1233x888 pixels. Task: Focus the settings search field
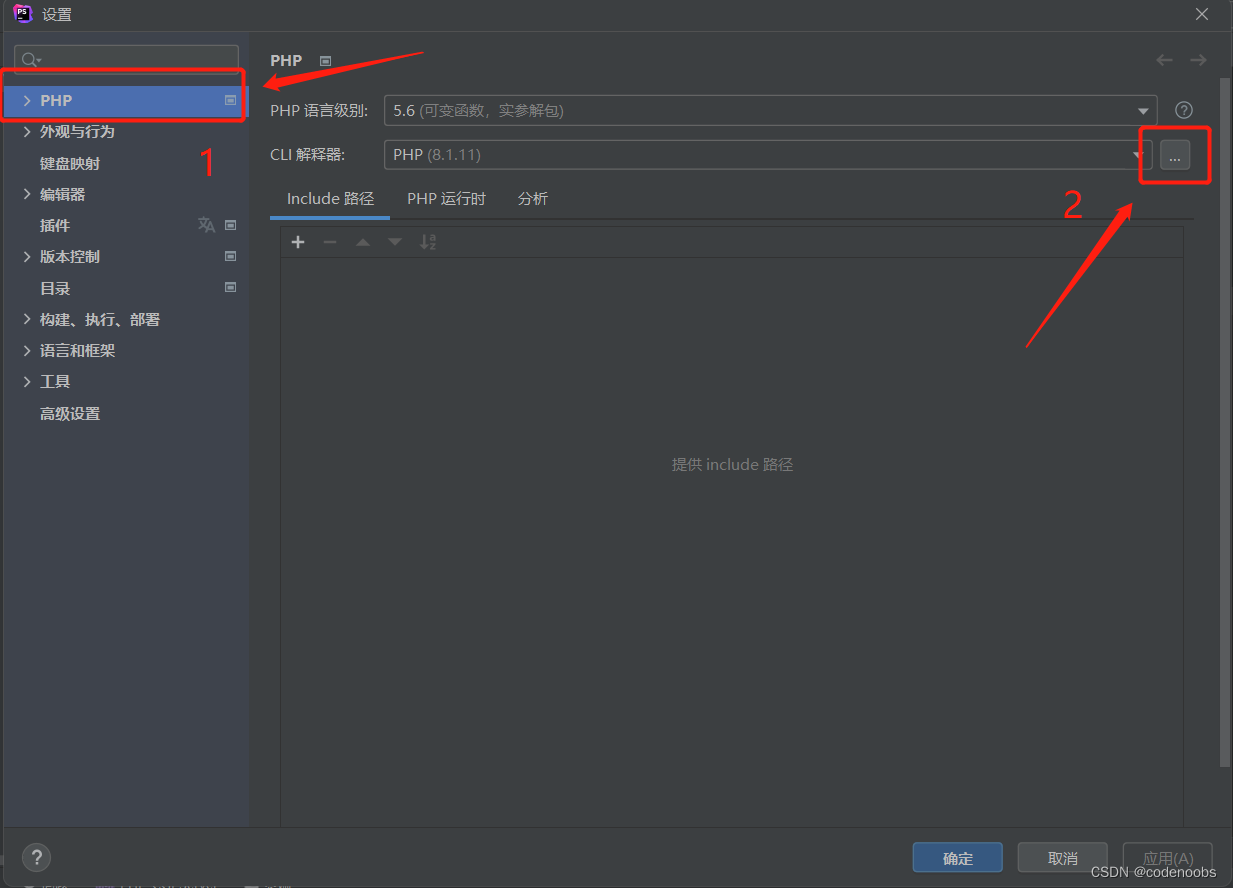click(x=127, y=60)
